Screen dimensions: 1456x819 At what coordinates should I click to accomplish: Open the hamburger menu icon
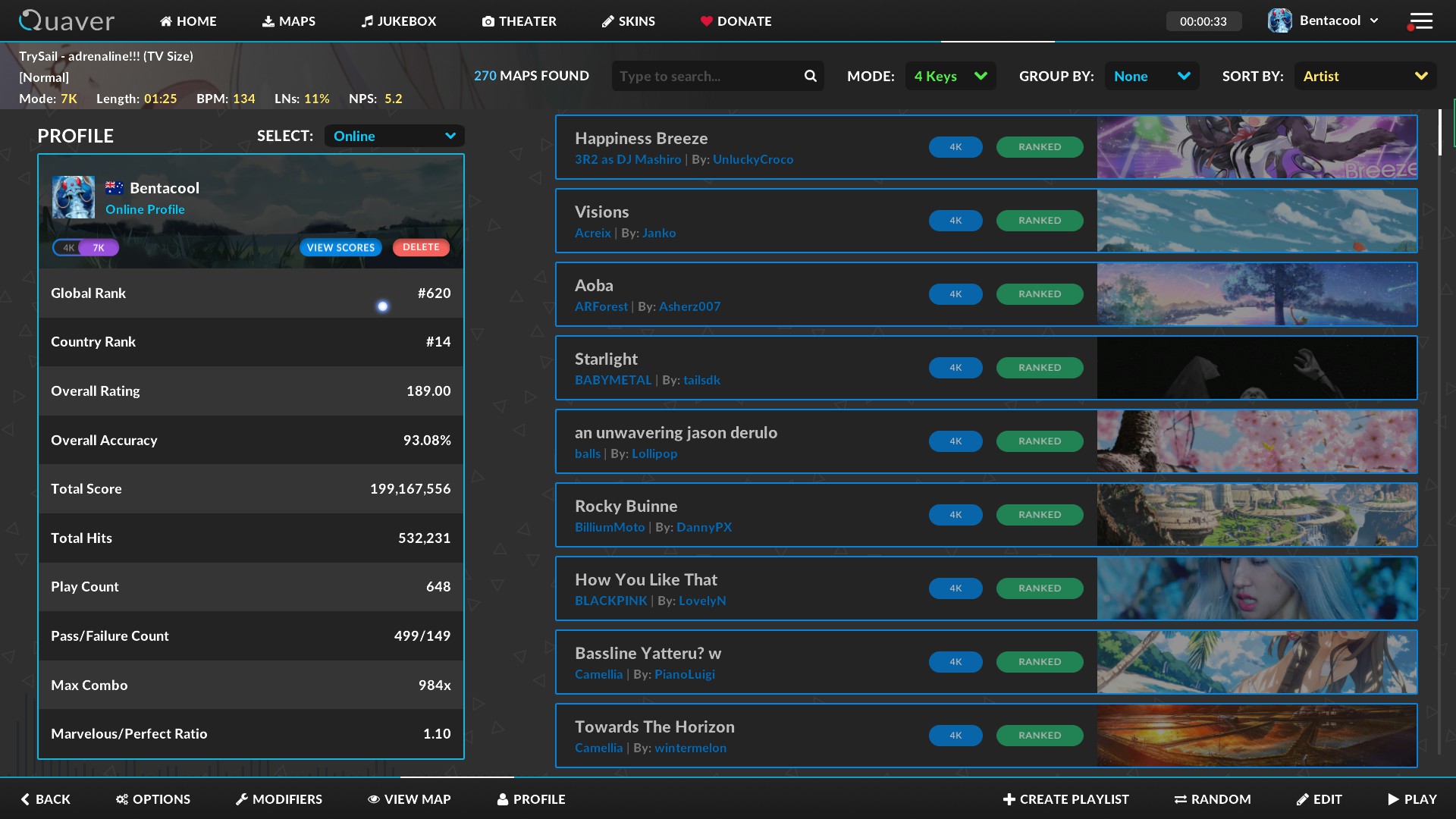pyautogui.click(x=1420, y=21)
